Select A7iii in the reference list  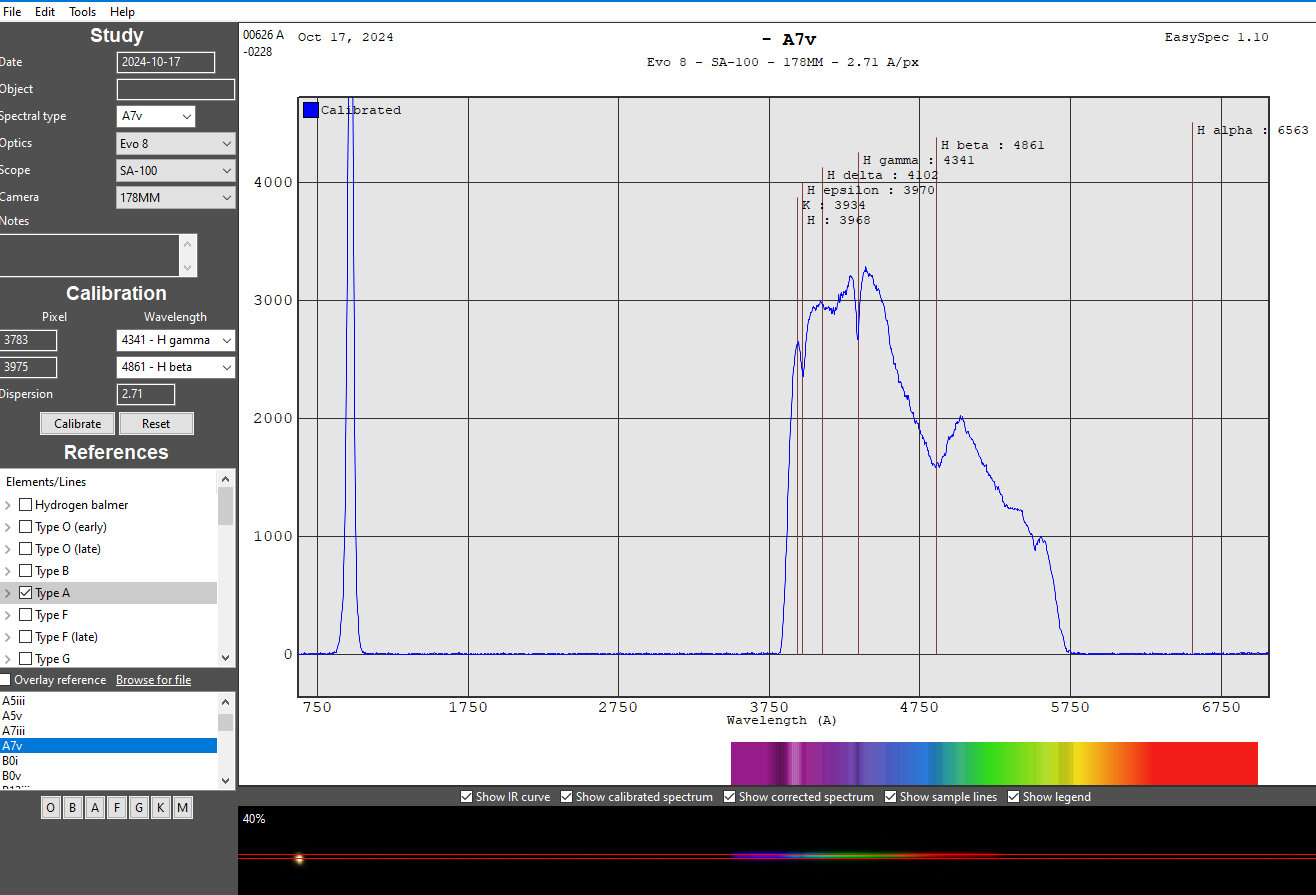108,731
